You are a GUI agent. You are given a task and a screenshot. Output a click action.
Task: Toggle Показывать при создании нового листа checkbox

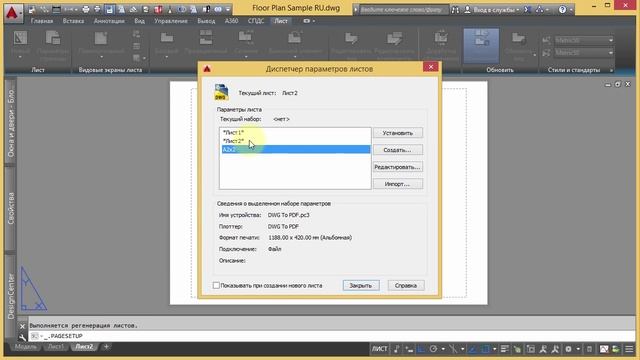tap(216, 285)
